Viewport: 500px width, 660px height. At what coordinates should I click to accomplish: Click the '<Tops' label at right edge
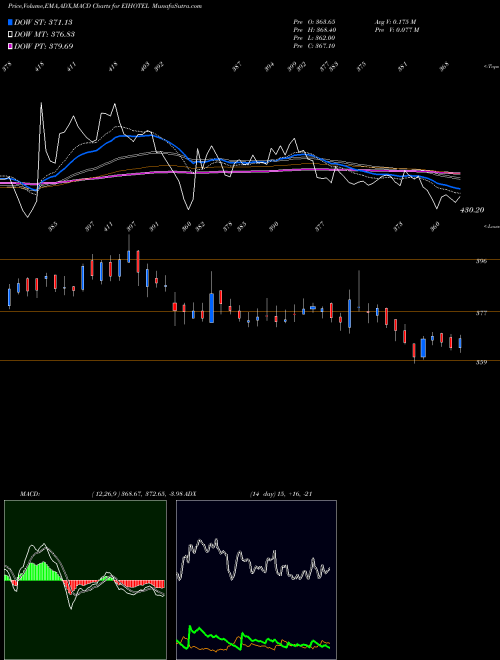click(492, 67)
